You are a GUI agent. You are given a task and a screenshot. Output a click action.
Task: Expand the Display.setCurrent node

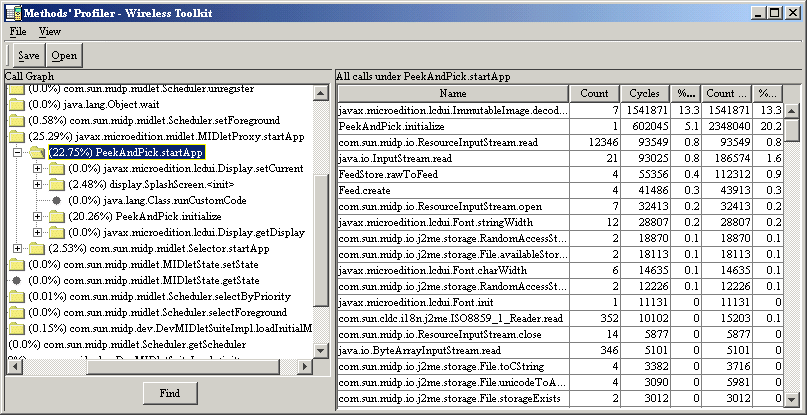click(37, 168)
